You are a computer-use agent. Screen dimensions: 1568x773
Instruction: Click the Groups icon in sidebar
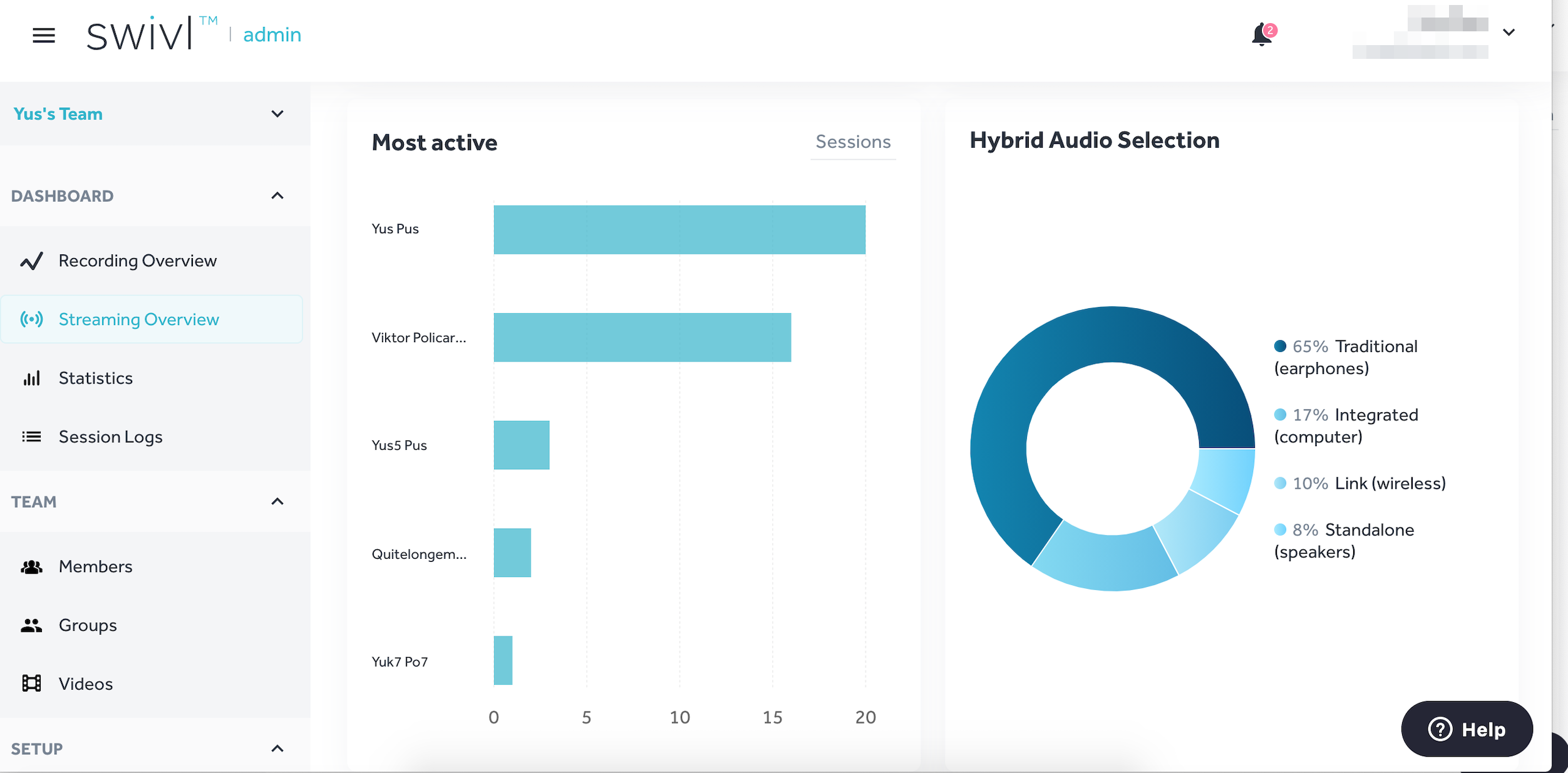[31, 625]
